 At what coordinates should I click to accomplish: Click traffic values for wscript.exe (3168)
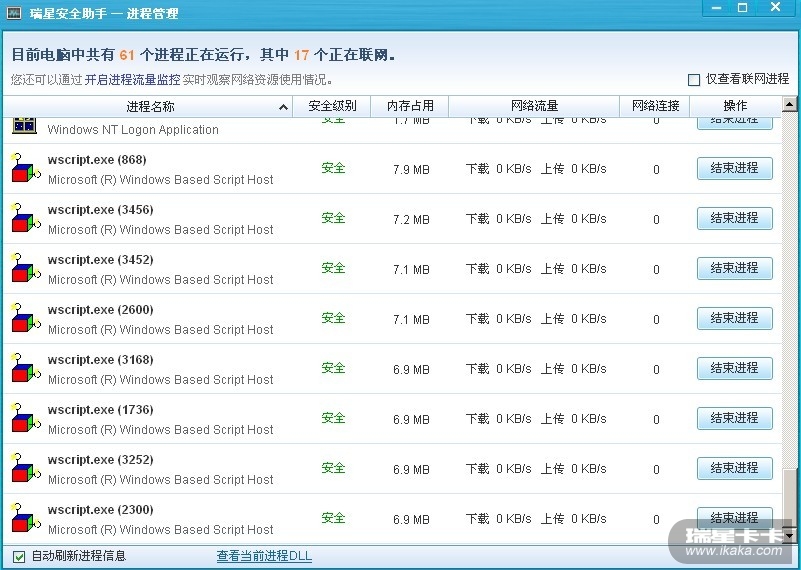click(536, 369)
